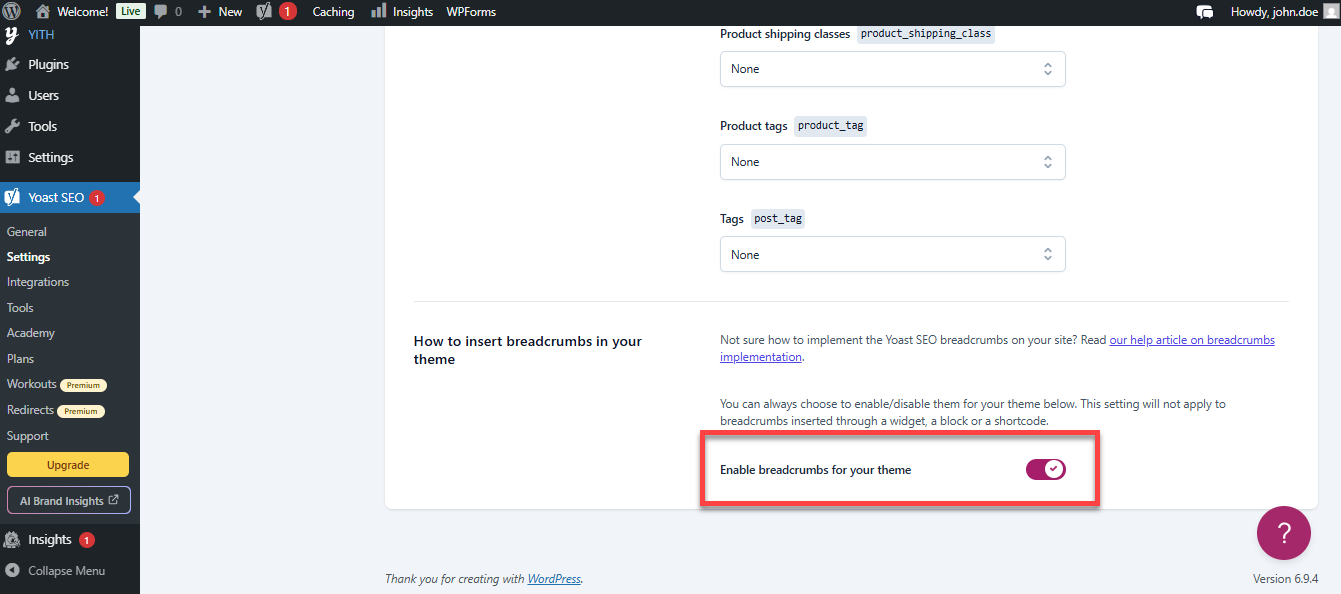Select Integrations in the Yoast SEO submenu
The image size is (1341, 594).
pyautogui.click(x=37, y=281)
